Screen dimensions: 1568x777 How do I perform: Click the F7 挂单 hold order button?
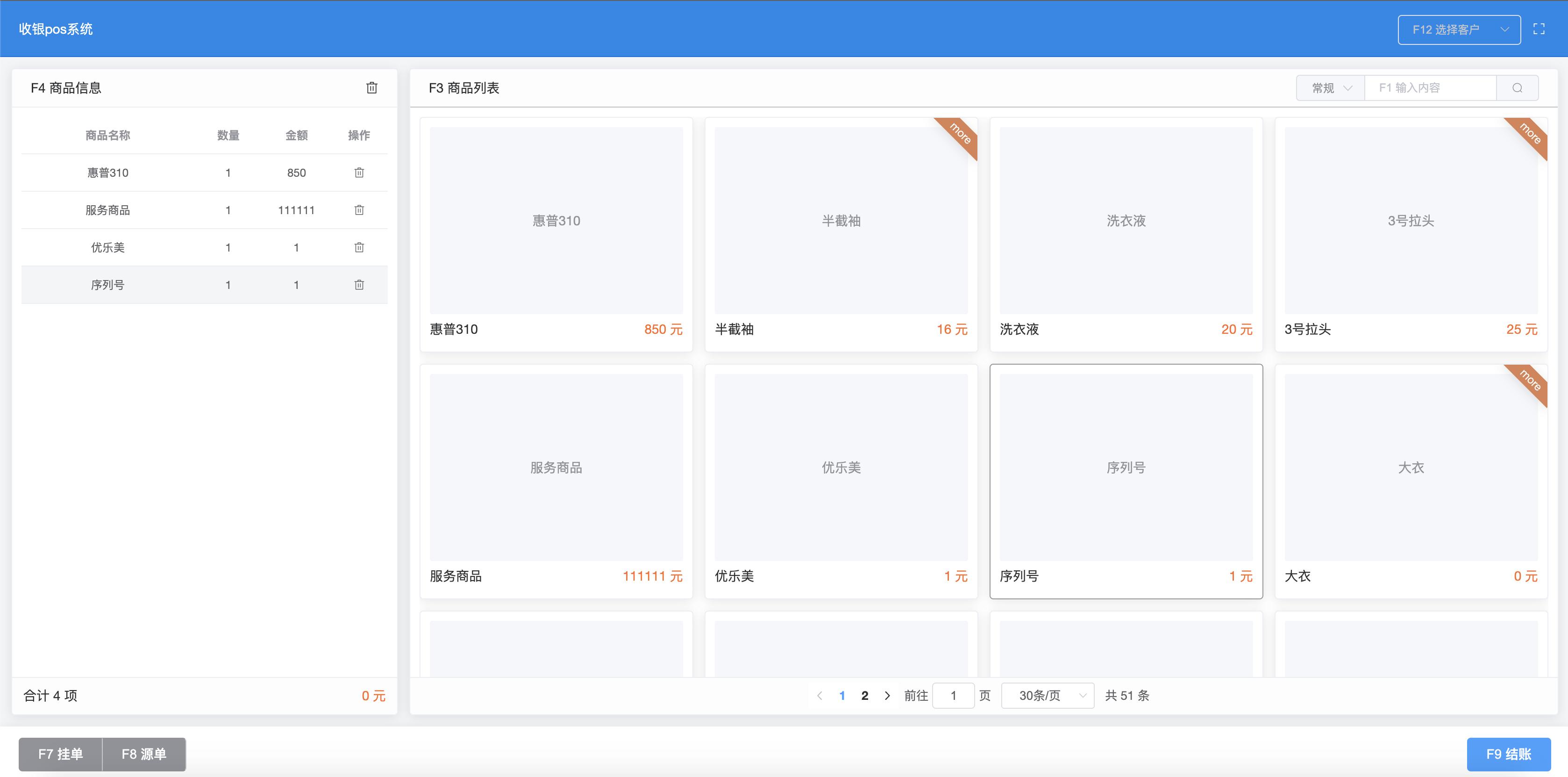click(60, 754)
